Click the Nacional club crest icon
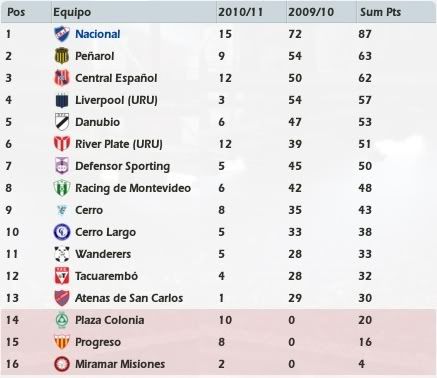 pos(62,34)
